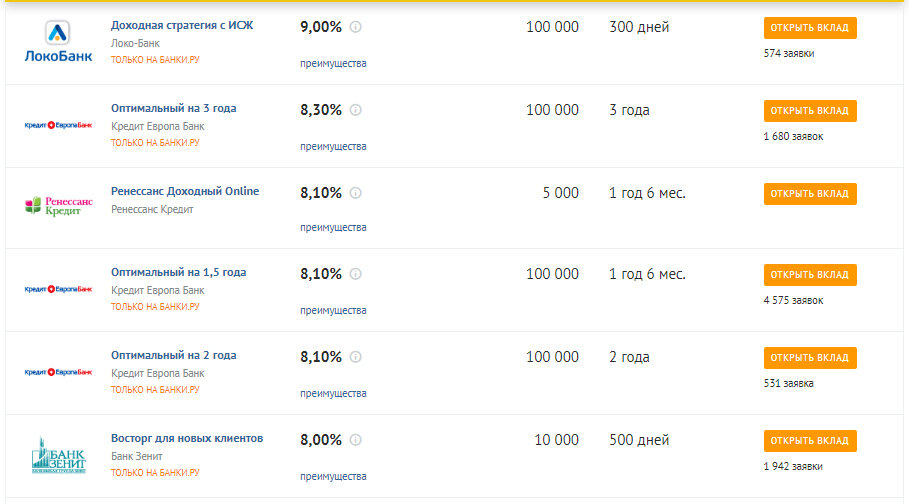
Task: Expand преимущества under Оптимальный на 3 года
Action: (333, 146)
